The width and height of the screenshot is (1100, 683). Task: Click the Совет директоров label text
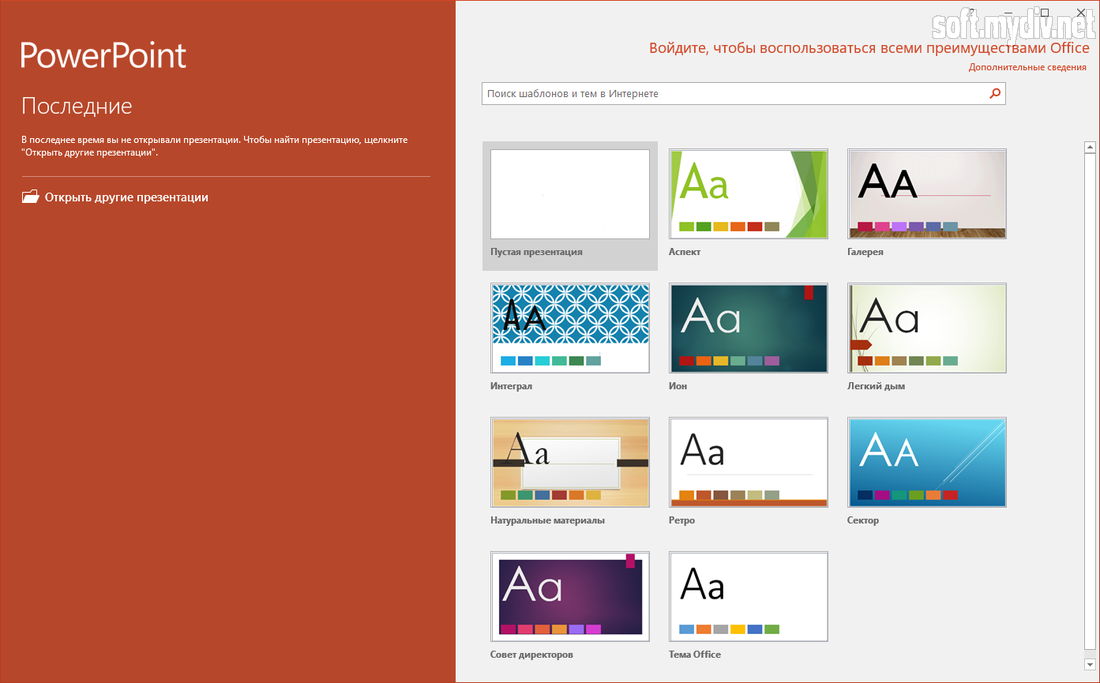coord(531,654)
